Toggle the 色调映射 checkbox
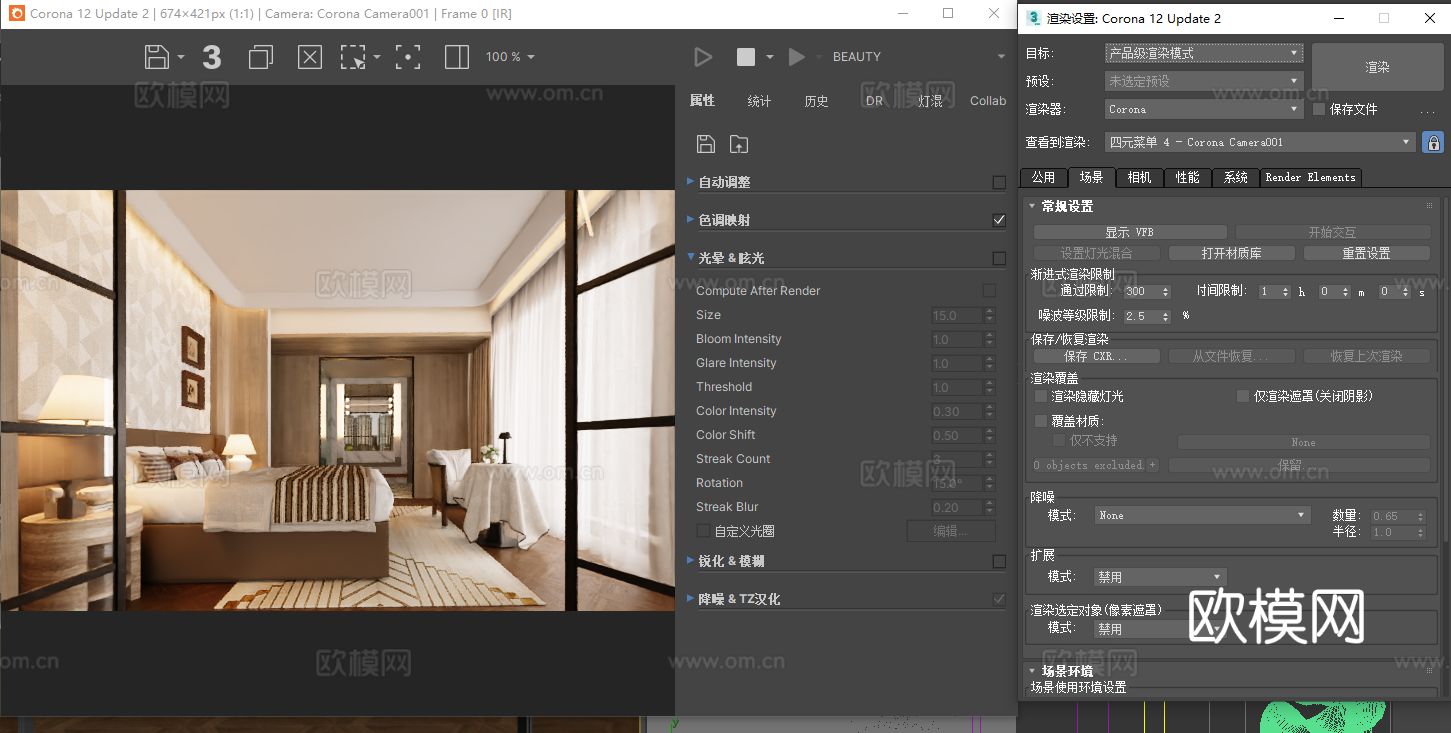The image size is (1451, 733). point(999,220)
